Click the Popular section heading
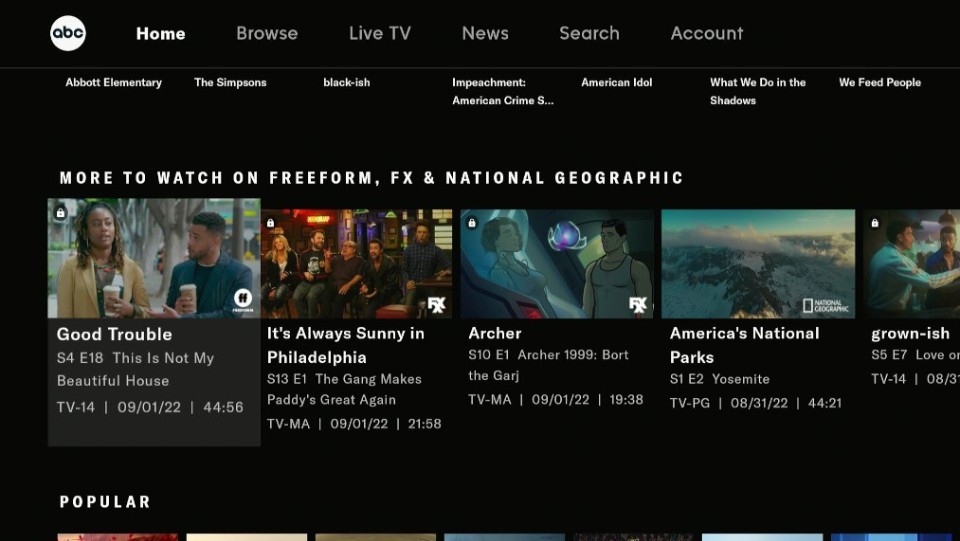 [x=105, y=502]
